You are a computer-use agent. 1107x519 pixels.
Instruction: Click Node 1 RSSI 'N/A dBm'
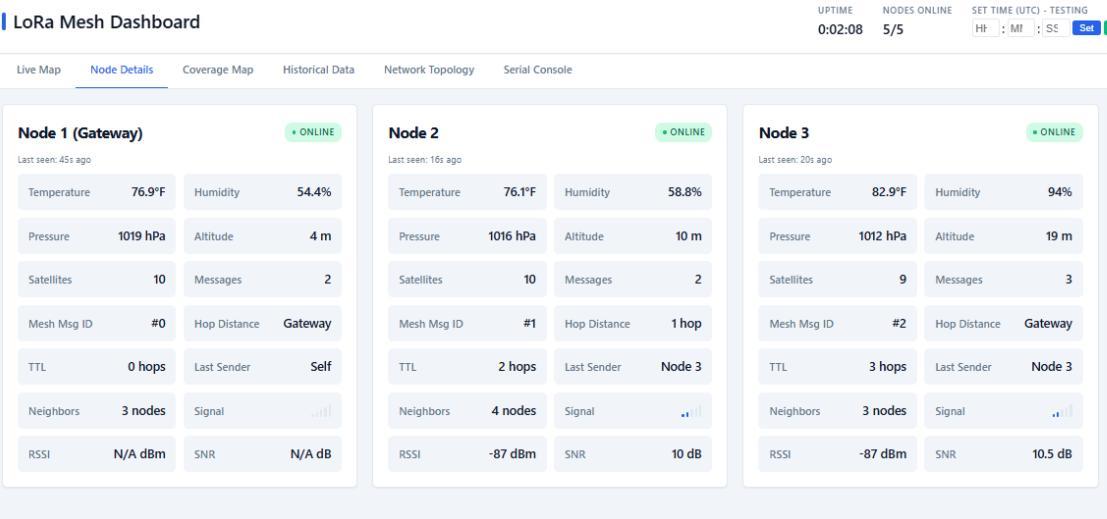point(140,454)
